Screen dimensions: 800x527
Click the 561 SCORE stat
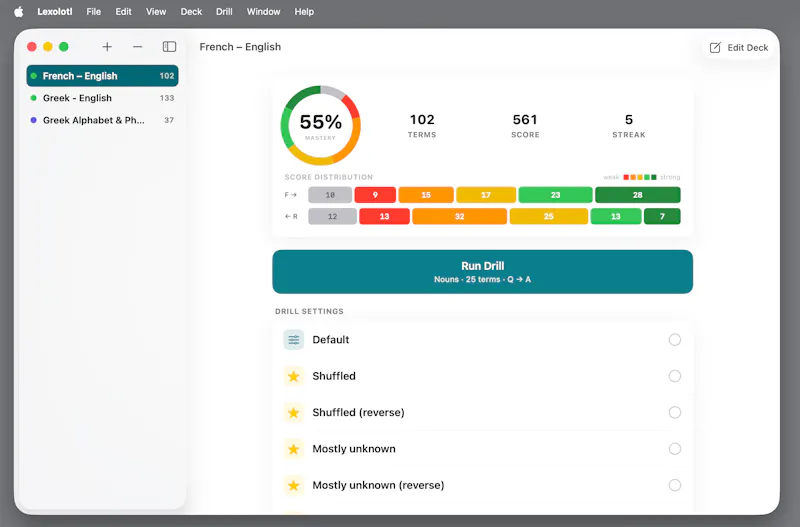(x=525, y=126)
